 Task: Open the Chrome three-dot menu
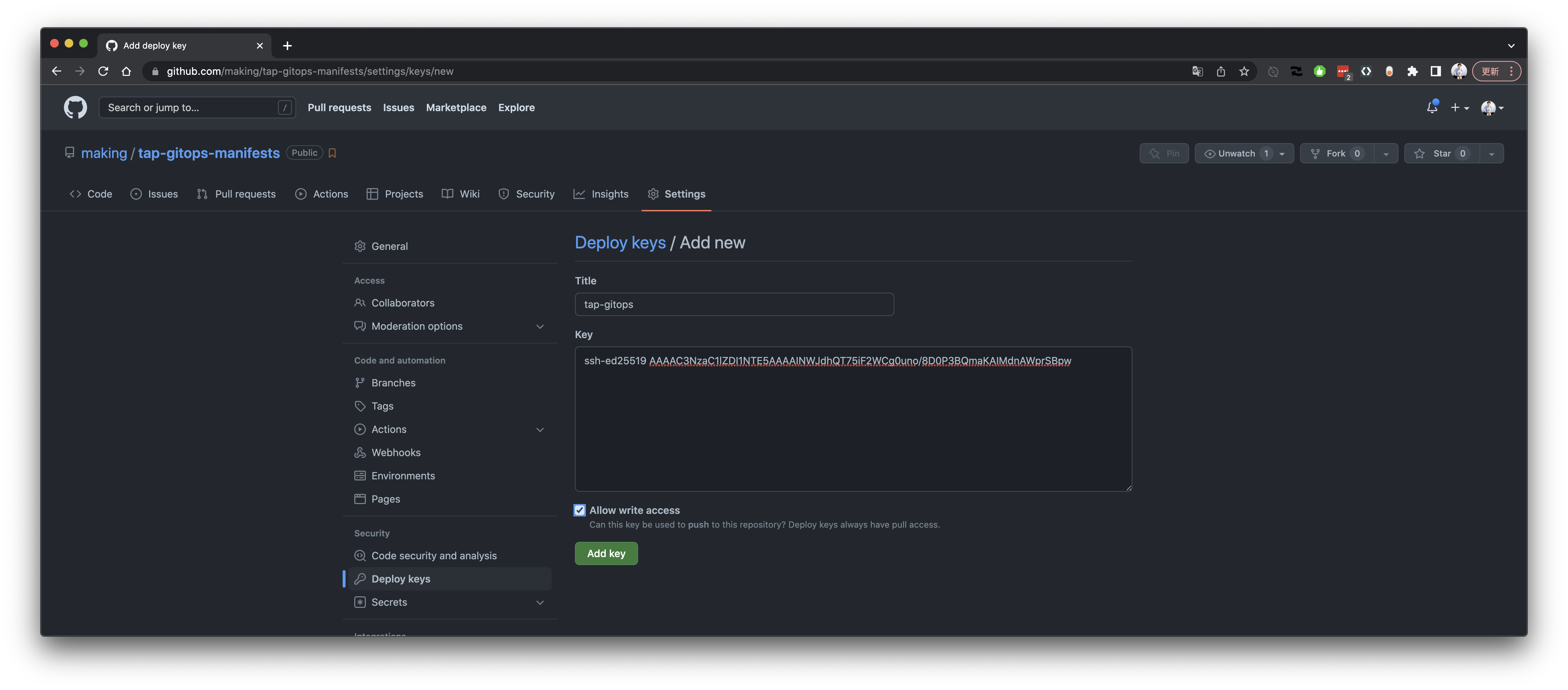(1511, 71)
